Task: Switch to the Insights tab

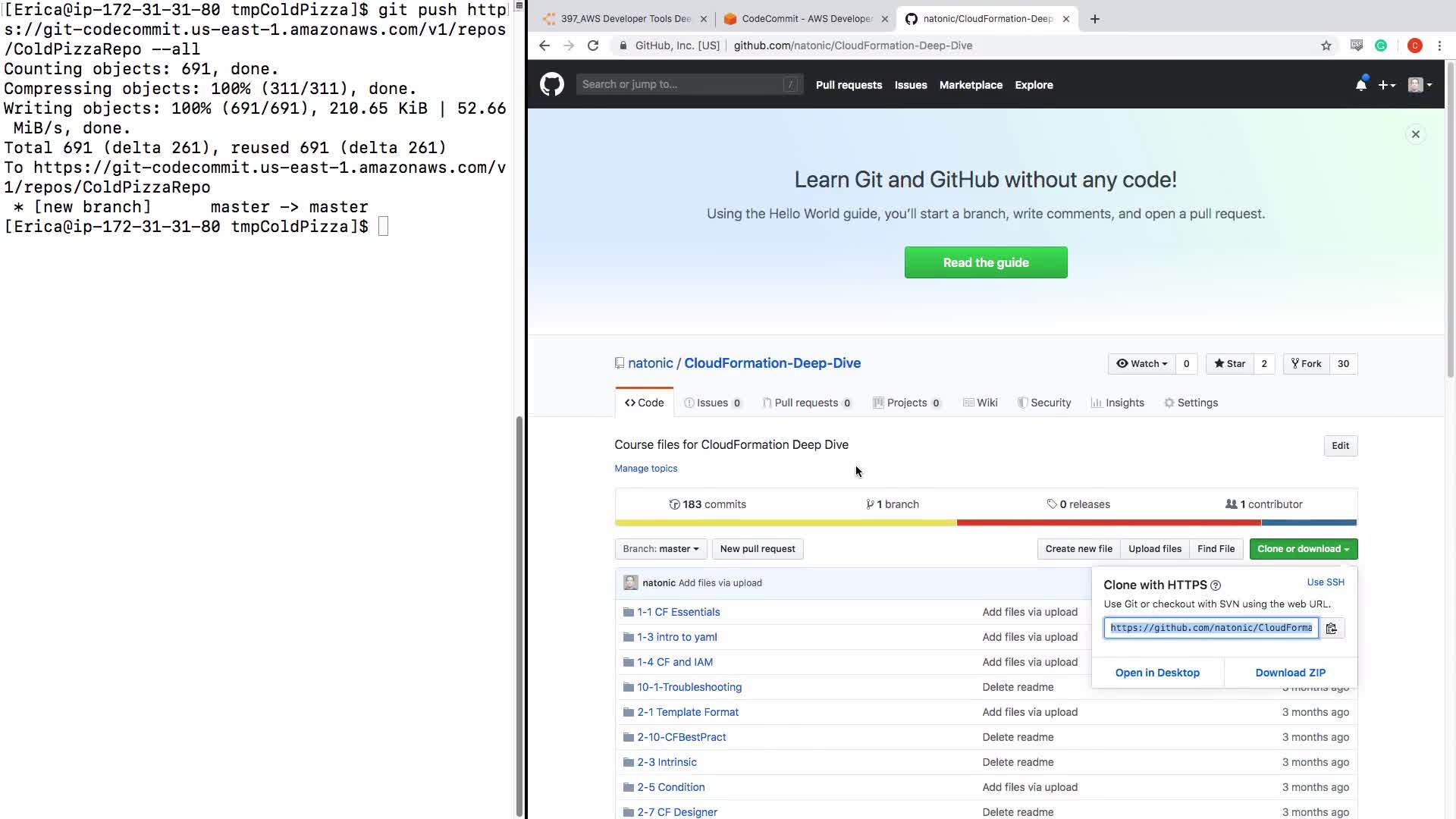Action: 1117,403
